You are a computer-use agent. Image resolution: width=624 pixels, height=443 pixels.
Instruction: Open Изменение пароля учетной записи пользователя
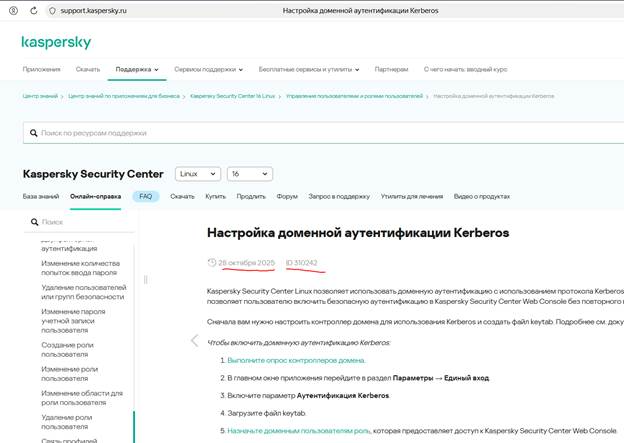click(73, 321)
